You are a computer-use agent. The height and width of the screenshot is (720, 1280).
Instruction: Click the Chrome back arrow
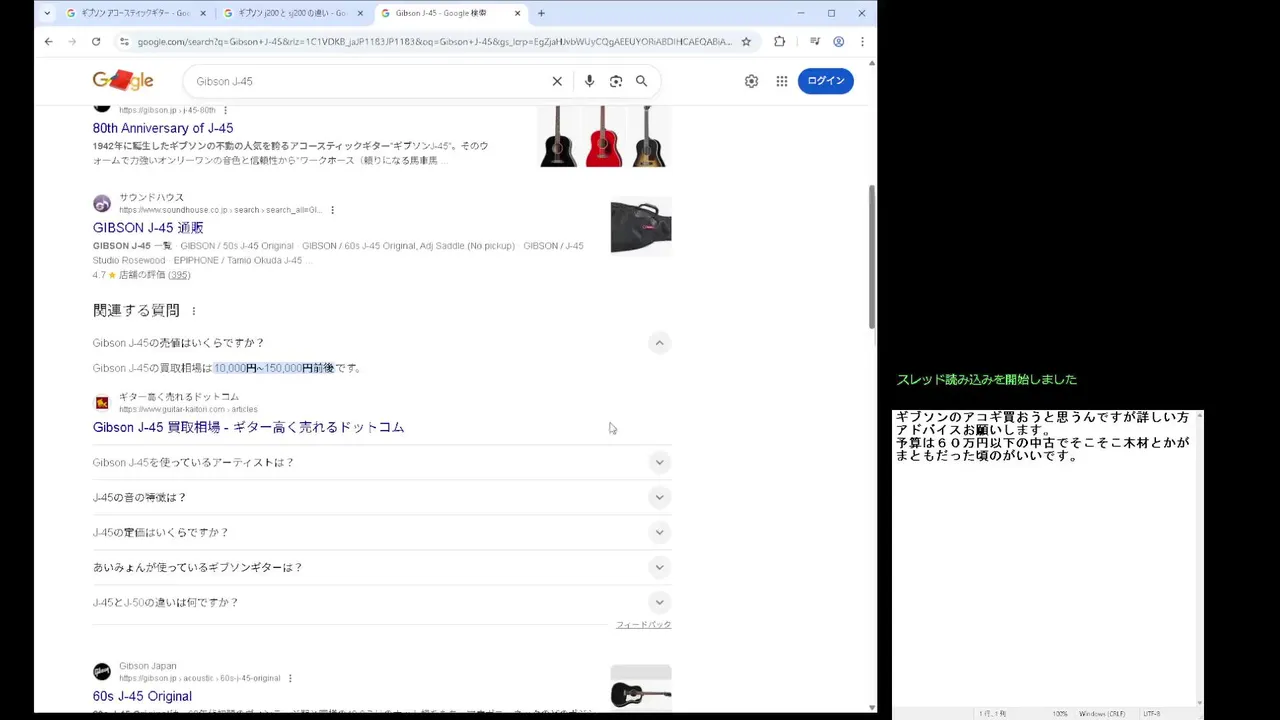point(48,41)
